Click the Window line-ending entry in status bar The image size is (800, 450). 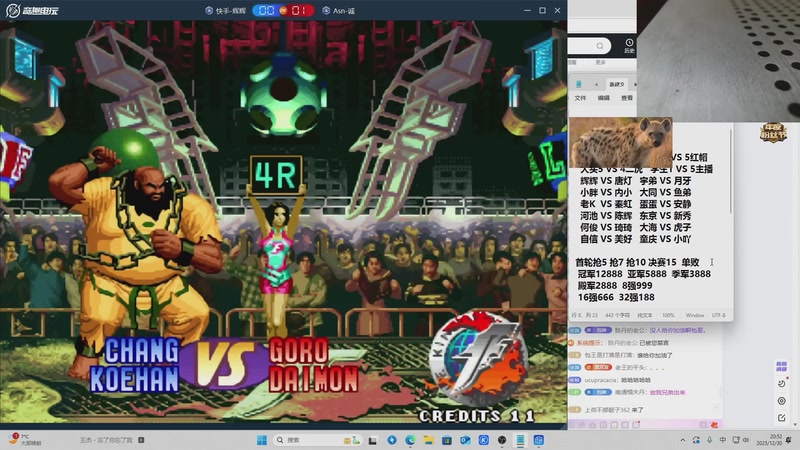[x=694, y=315]
